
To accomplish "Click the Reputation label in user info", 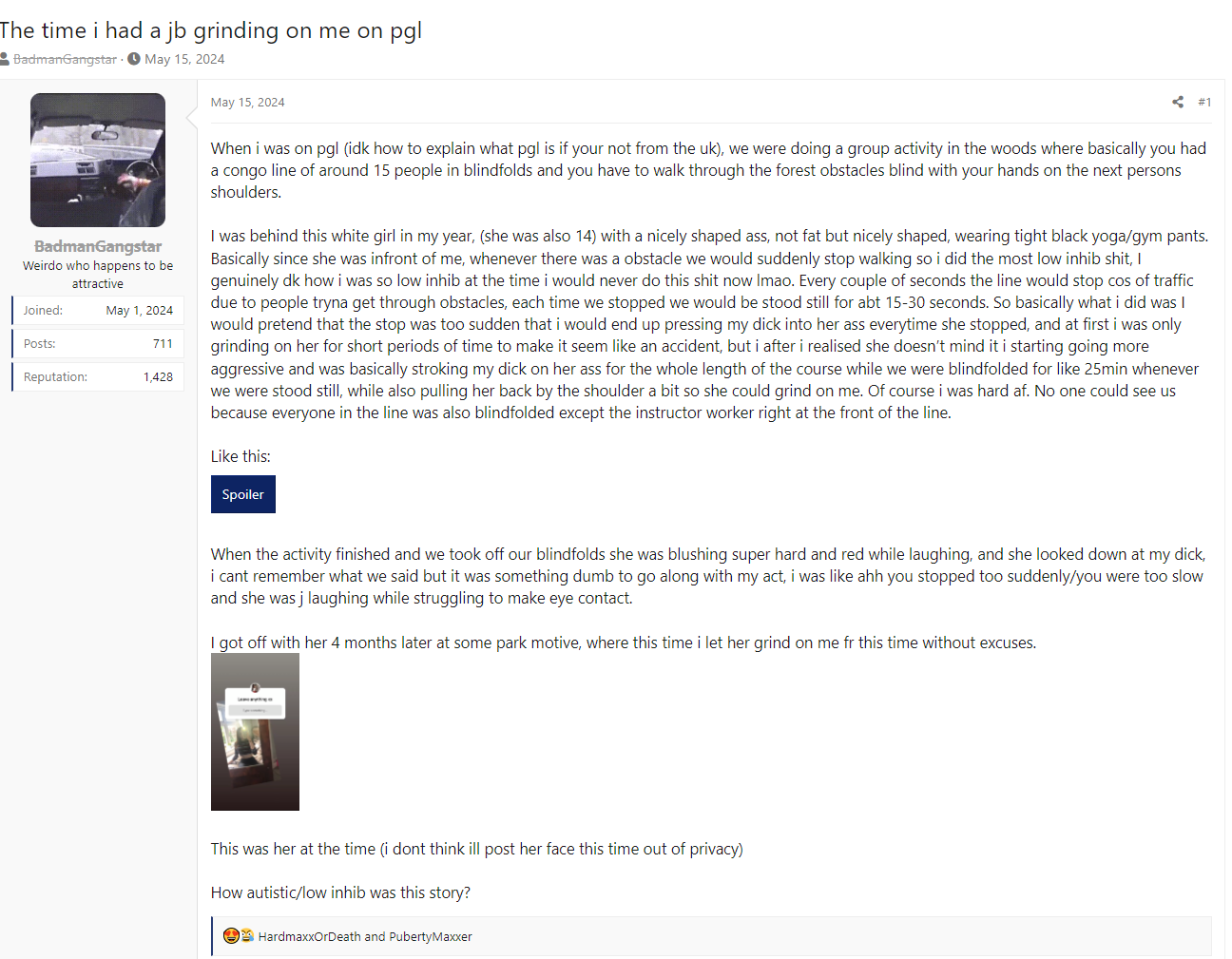I will click(x=55, y=377).
